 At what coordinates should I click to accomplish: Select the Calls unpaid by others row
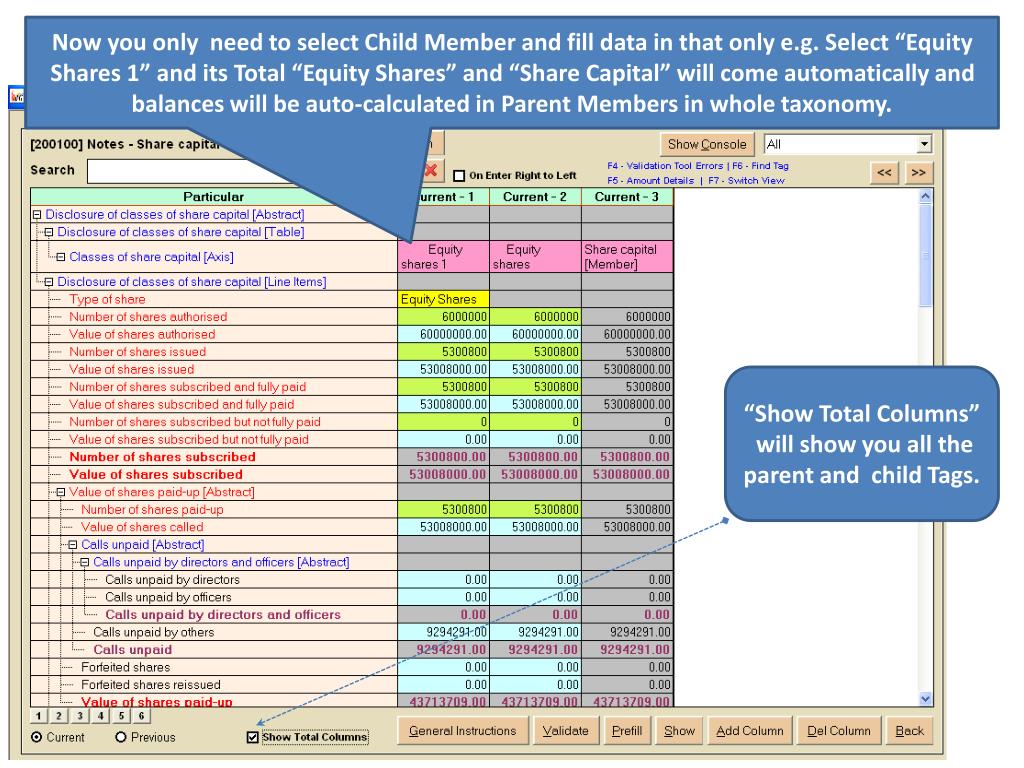point(214,632)
